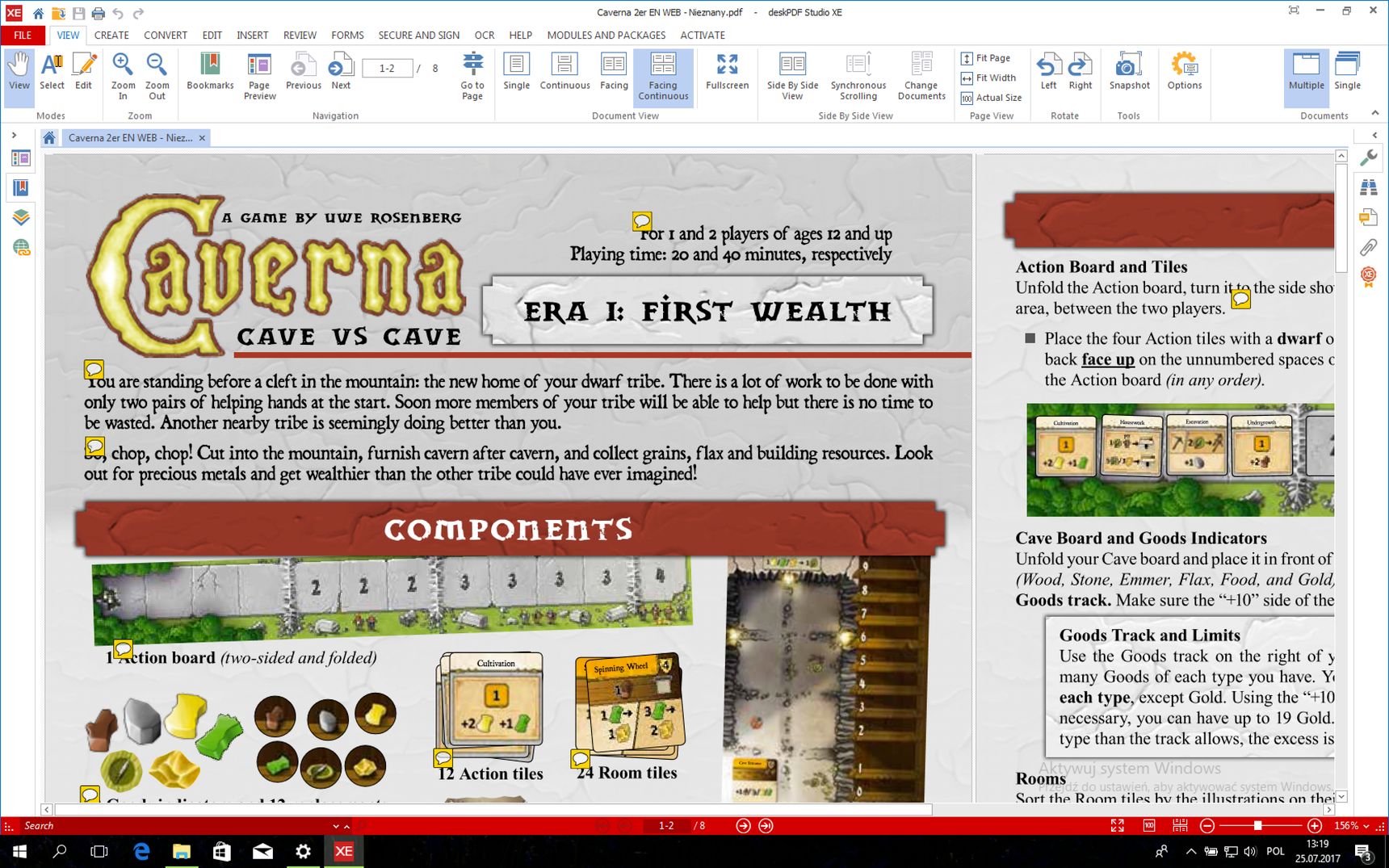
Task: Rotate page Left
Action: tap(1048, 73)
